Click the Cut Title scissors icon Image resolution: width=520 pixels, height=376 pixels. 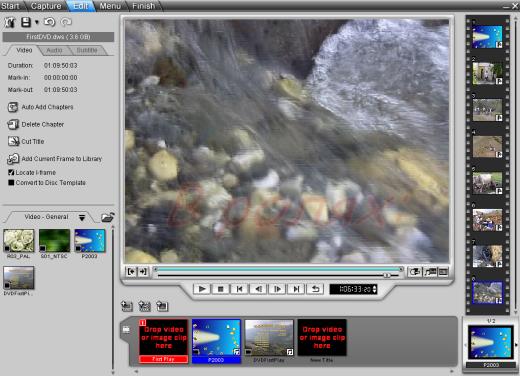coord(13,141)
